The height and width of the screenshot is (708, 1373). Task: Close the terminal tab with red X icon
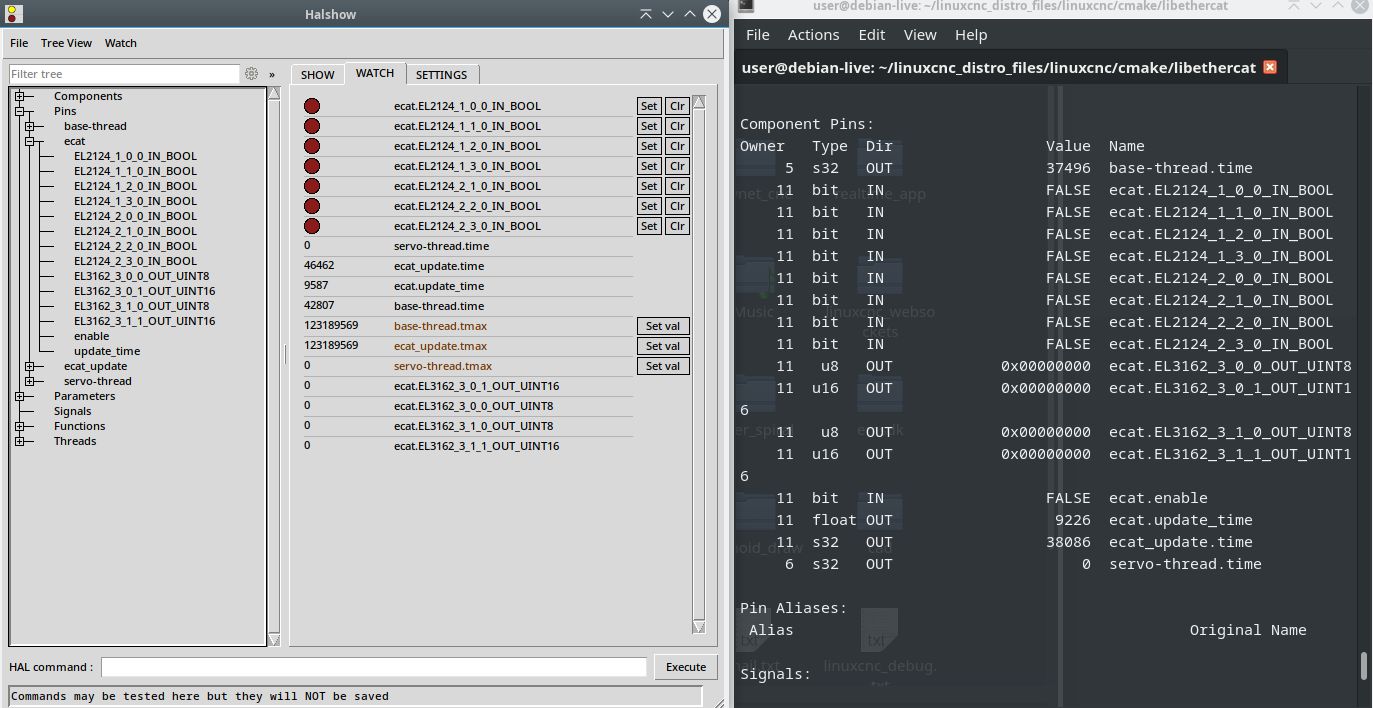tap(1270, 67)
